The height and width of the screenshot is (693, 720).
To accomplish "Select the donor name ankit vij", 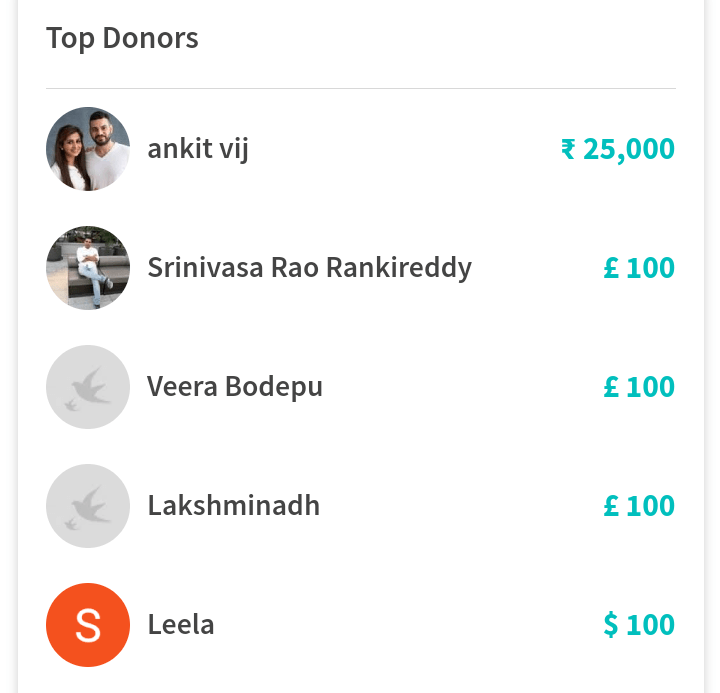I will click(x=198, y=149).
